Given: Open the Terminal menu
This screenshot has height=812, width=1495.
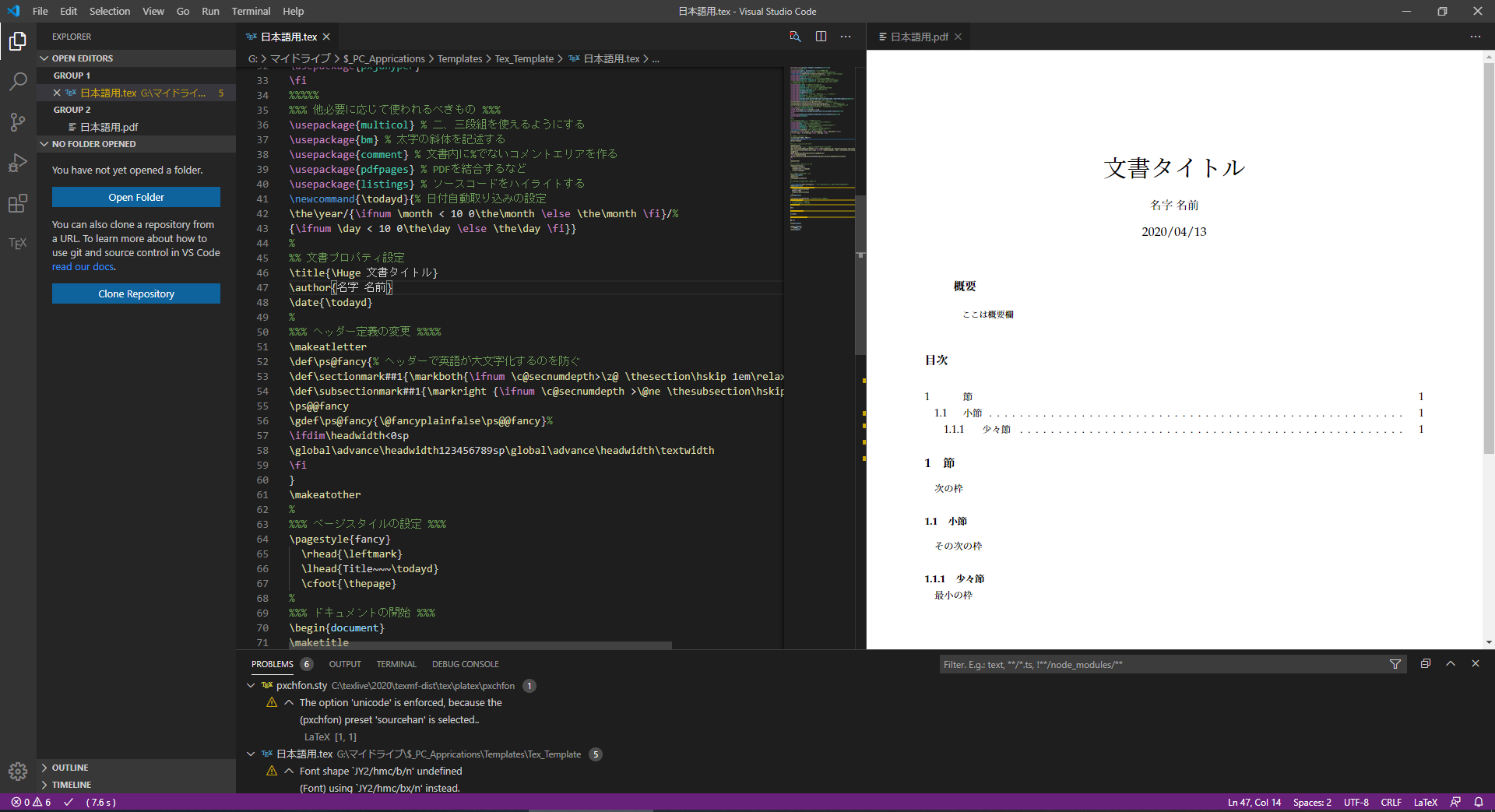Looking at the screenshot, I should pos(251,11).
